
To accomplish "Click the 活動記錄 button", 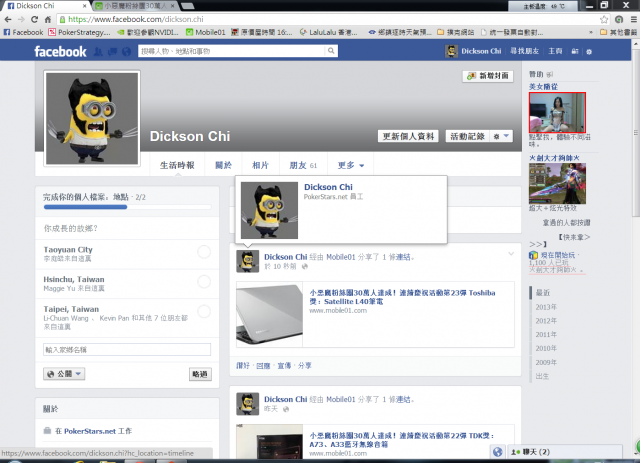I will [467, 136].
